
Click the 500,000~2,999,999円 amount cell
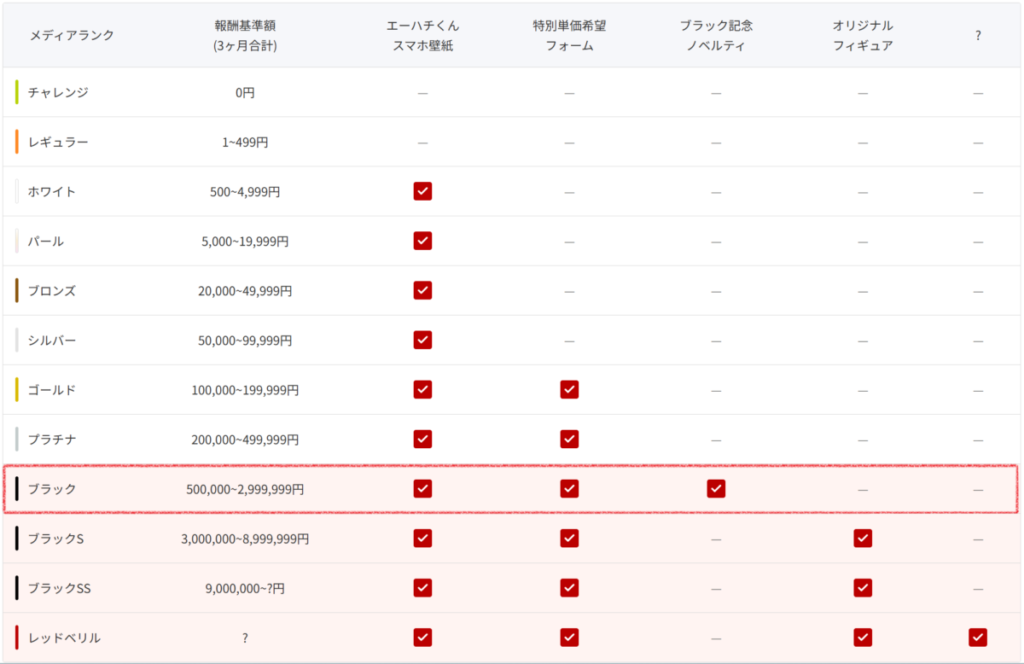[x=245, y=489]
